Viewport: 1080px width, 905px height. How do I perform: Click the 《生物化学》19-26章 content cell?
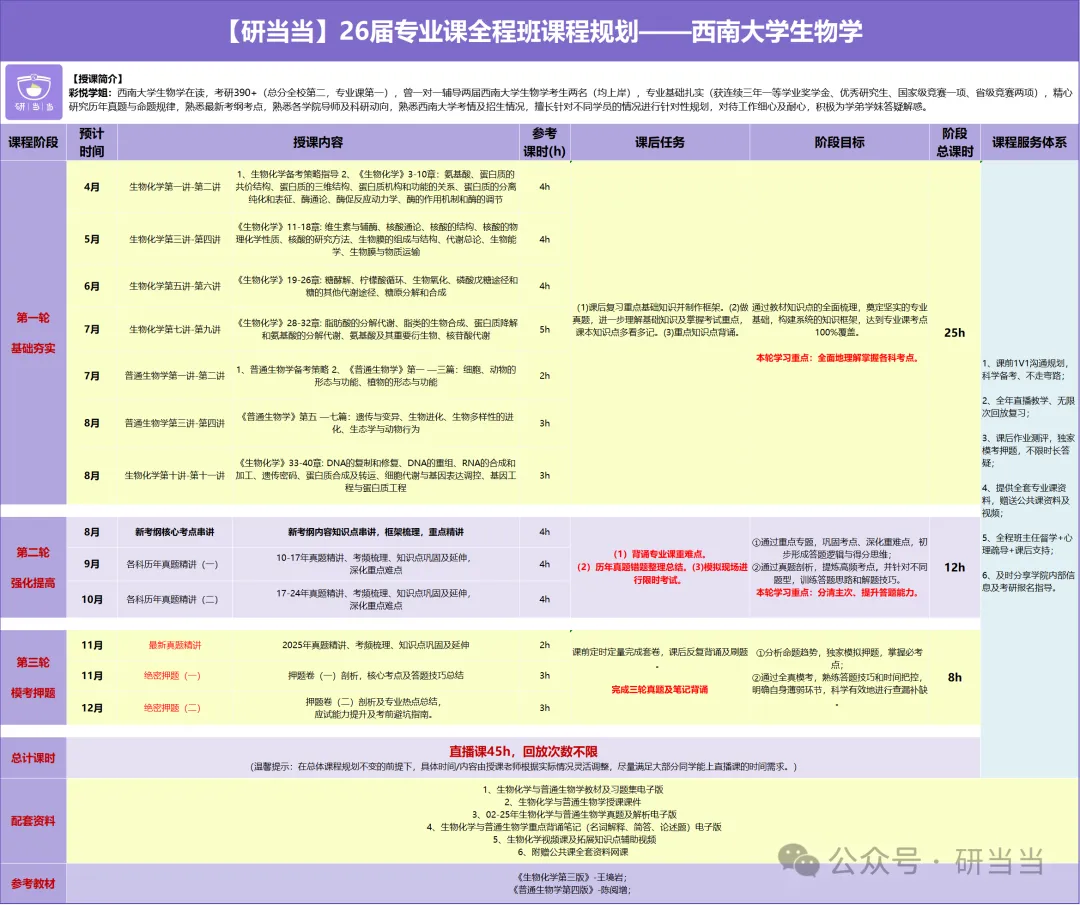(x=376, y=287)
